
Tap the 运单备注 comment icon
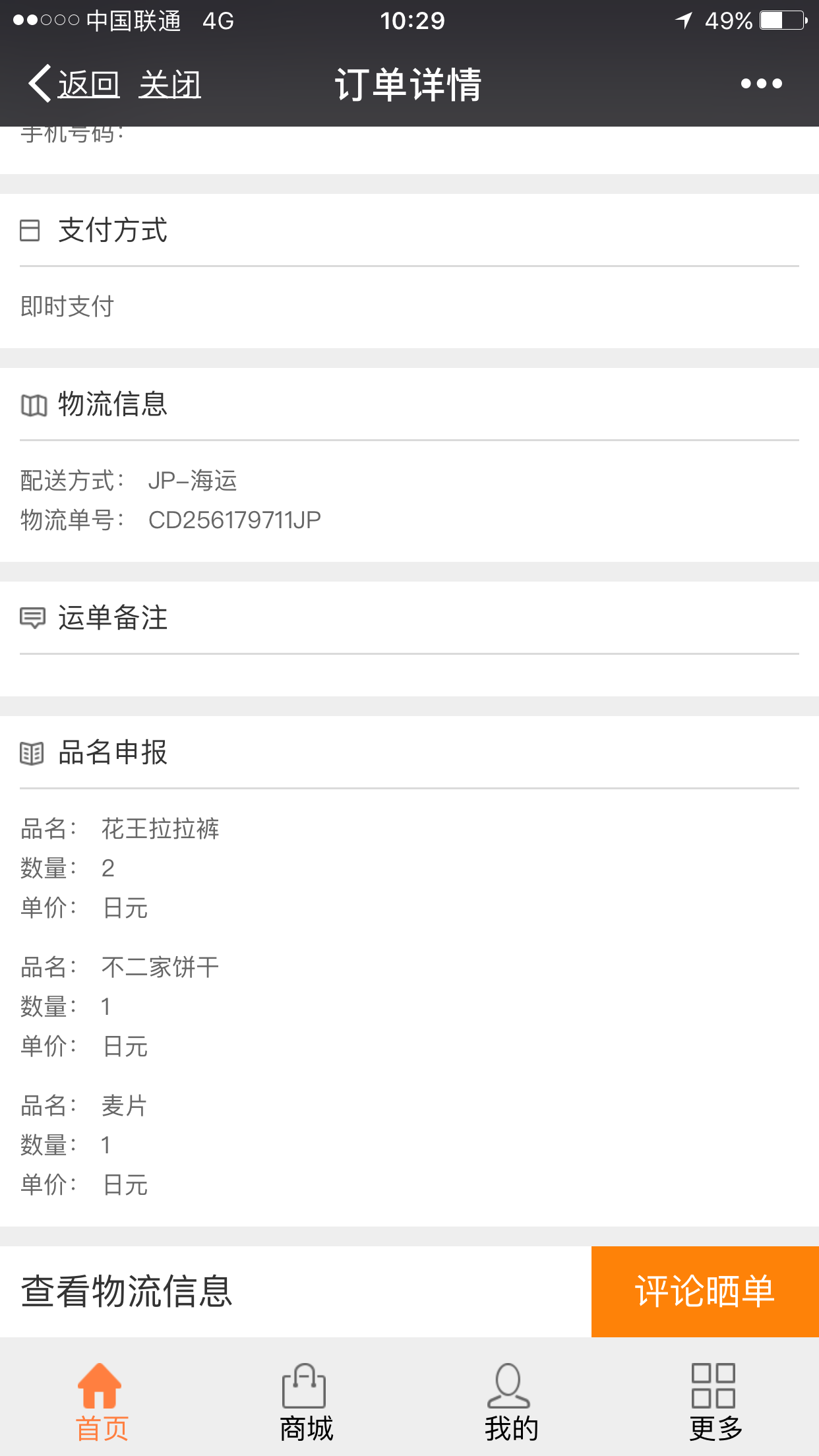click(32, 619)
